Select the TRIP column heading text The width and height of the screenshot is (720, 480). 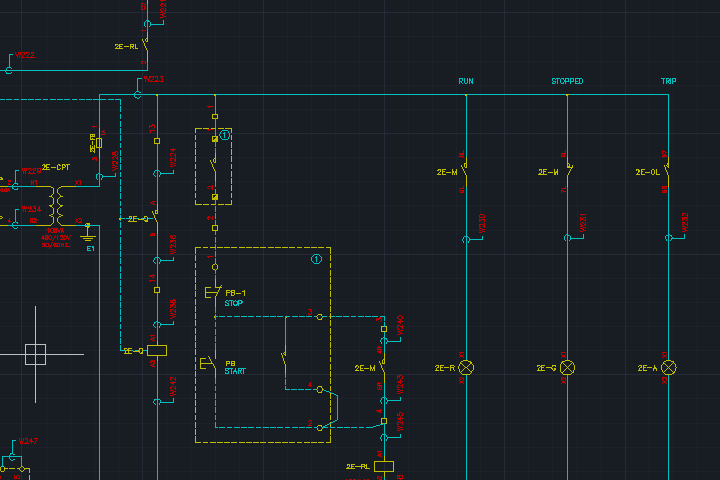(668, 81)
